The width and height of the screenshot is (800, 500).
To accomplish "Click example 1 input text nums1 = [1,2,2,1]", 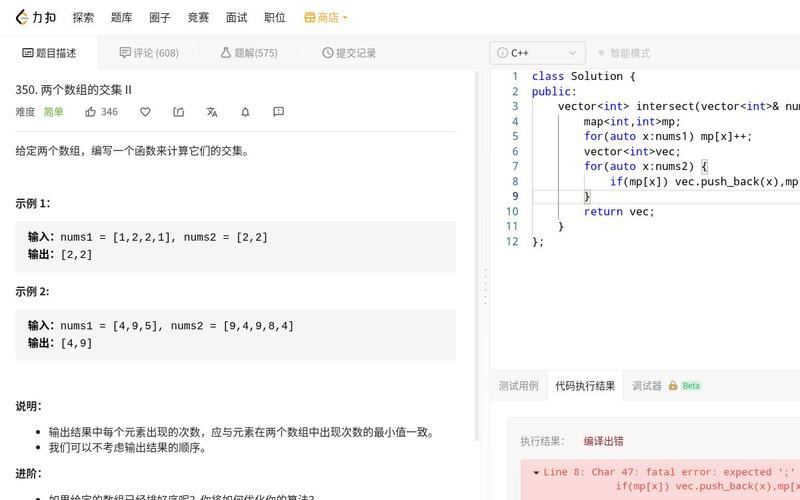I will tap(115, 237).
